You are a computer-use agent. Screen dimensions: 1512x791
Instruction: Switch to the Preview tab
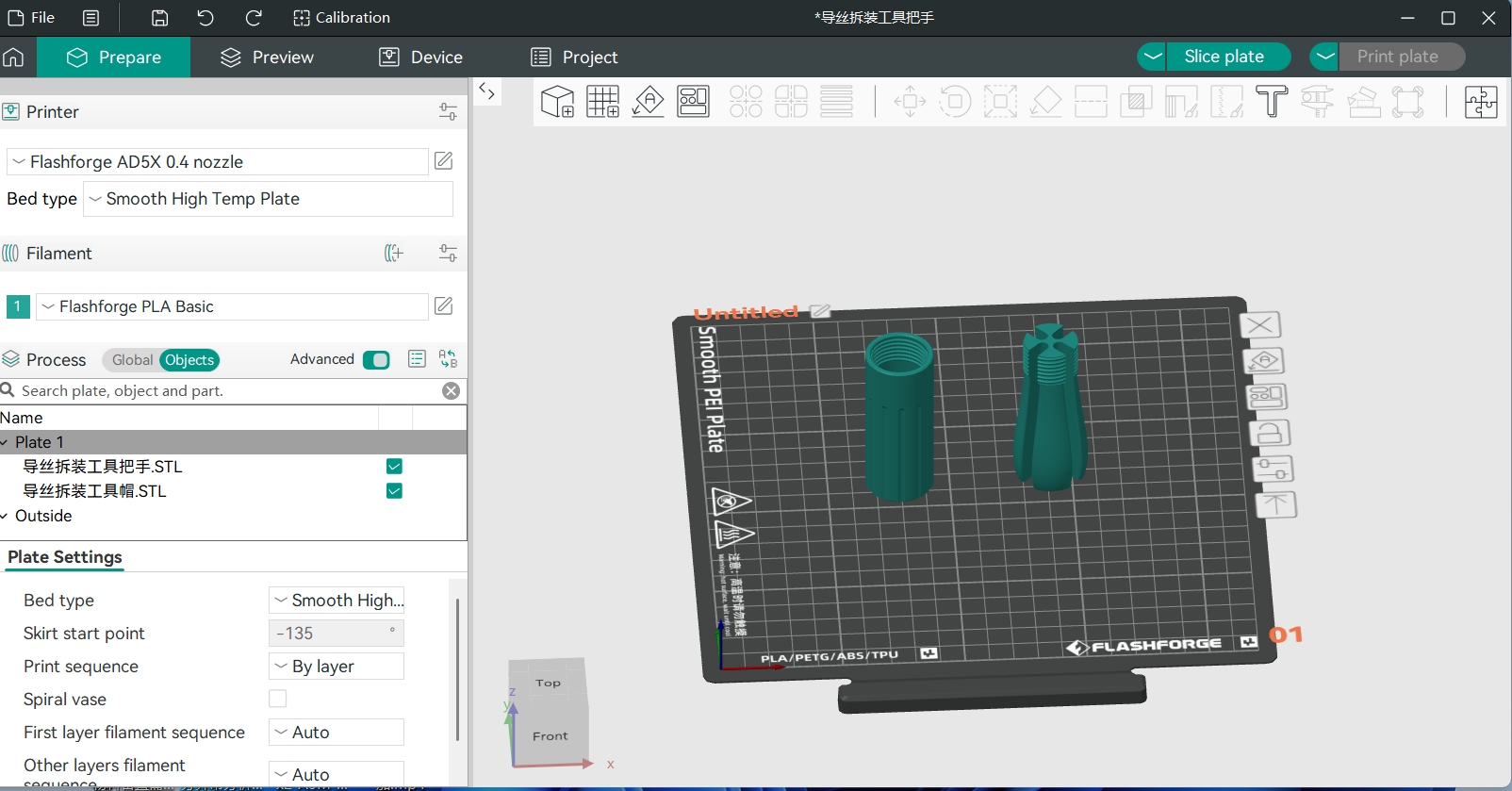267,57
